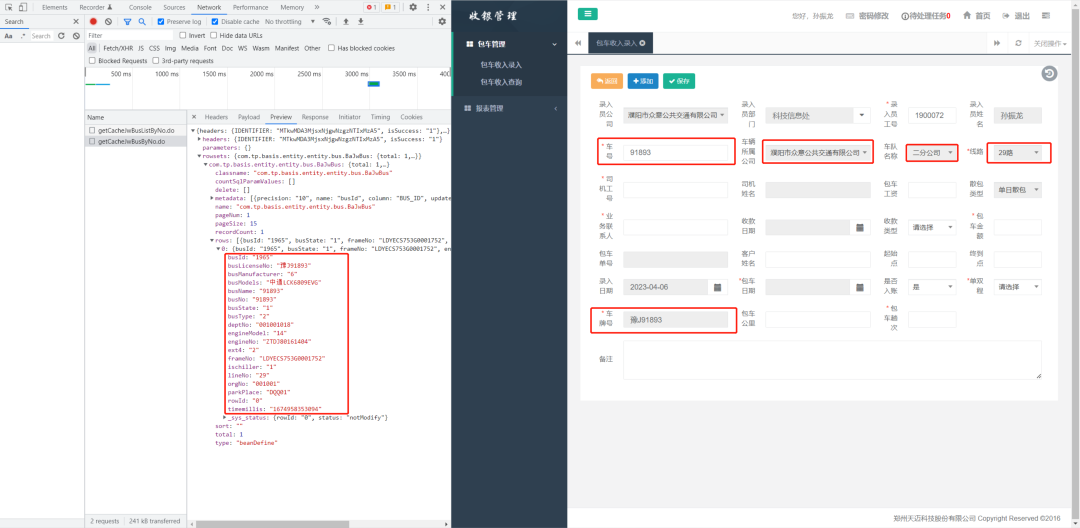Open the top-right panel list icon
1080x528 pixels.
pyautogui.click(x=1046, y=15)
